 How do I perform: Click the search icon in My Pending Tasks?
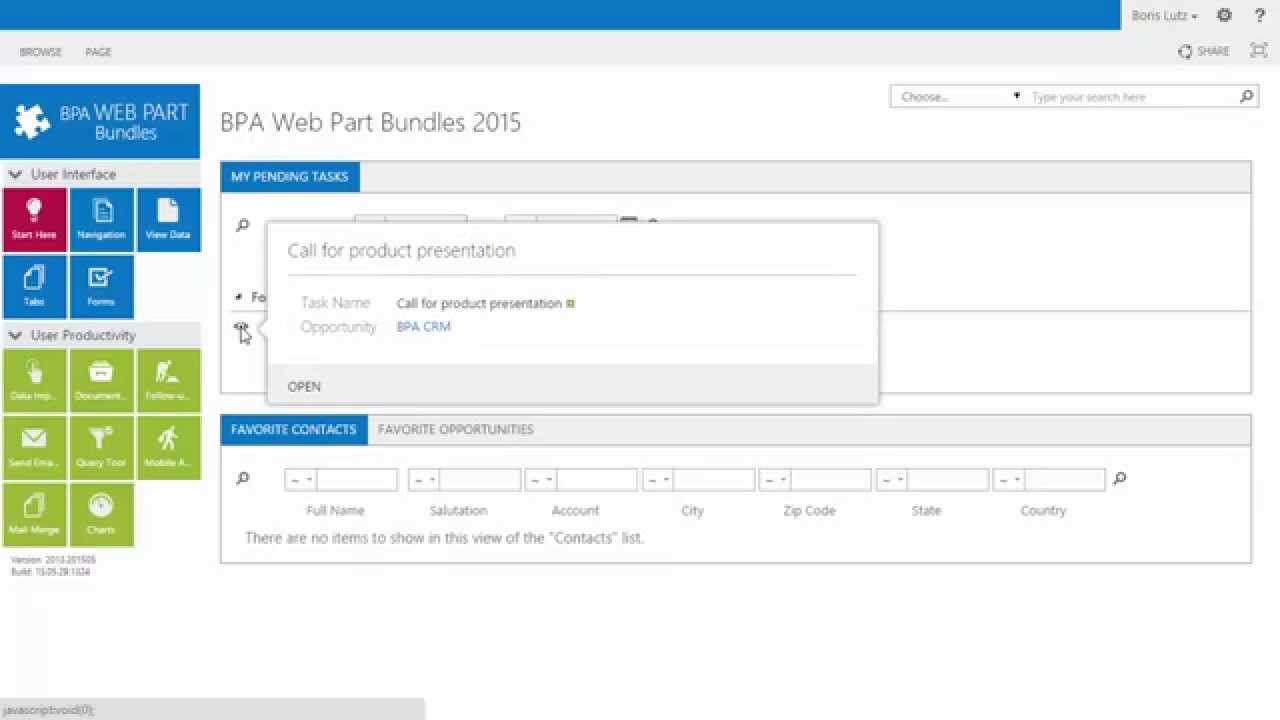(242, 225)
